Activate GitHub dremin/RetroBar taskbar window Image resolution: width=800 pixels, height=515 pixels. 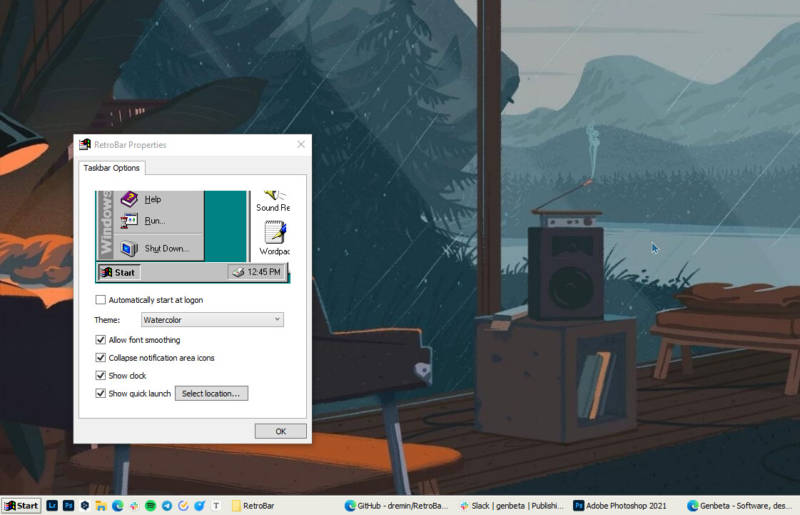pyautogui.click(x=396, y=505)
